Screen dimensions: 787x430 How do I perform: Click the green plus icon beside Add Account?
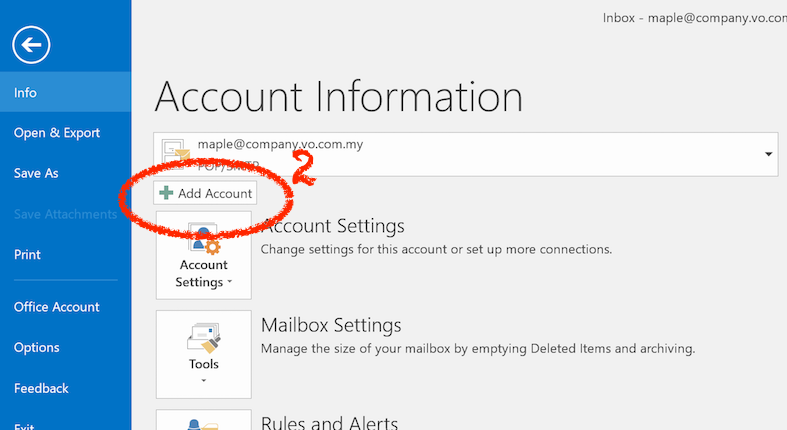(x=166, y=193)
